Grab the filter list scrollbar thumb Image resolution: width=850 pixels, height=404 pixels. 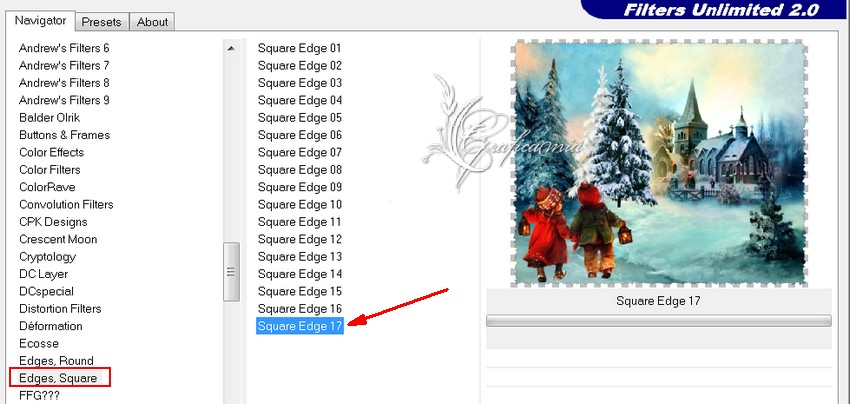[x=231, y=272]
